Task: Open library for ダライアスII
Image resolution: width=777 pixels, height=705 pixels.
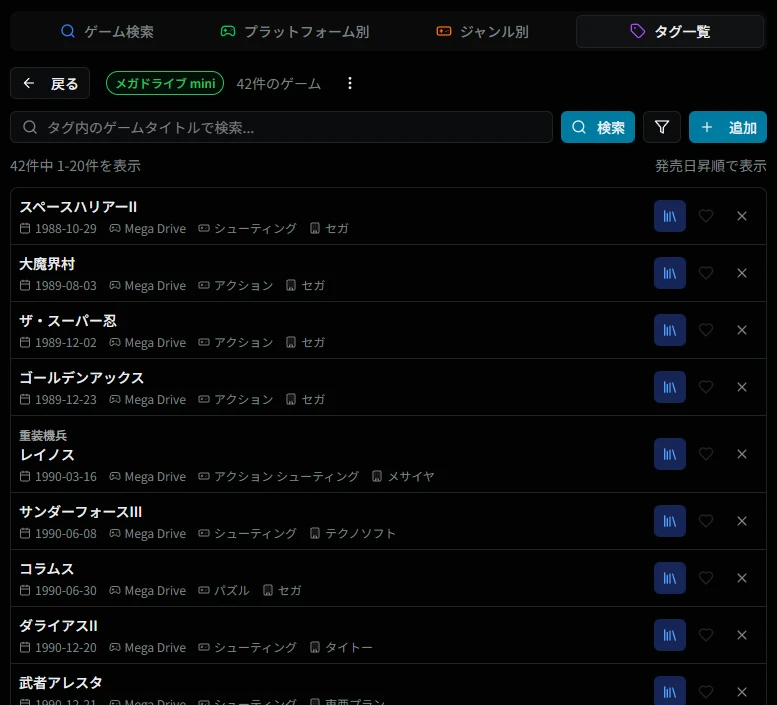Action: point(669,635)
